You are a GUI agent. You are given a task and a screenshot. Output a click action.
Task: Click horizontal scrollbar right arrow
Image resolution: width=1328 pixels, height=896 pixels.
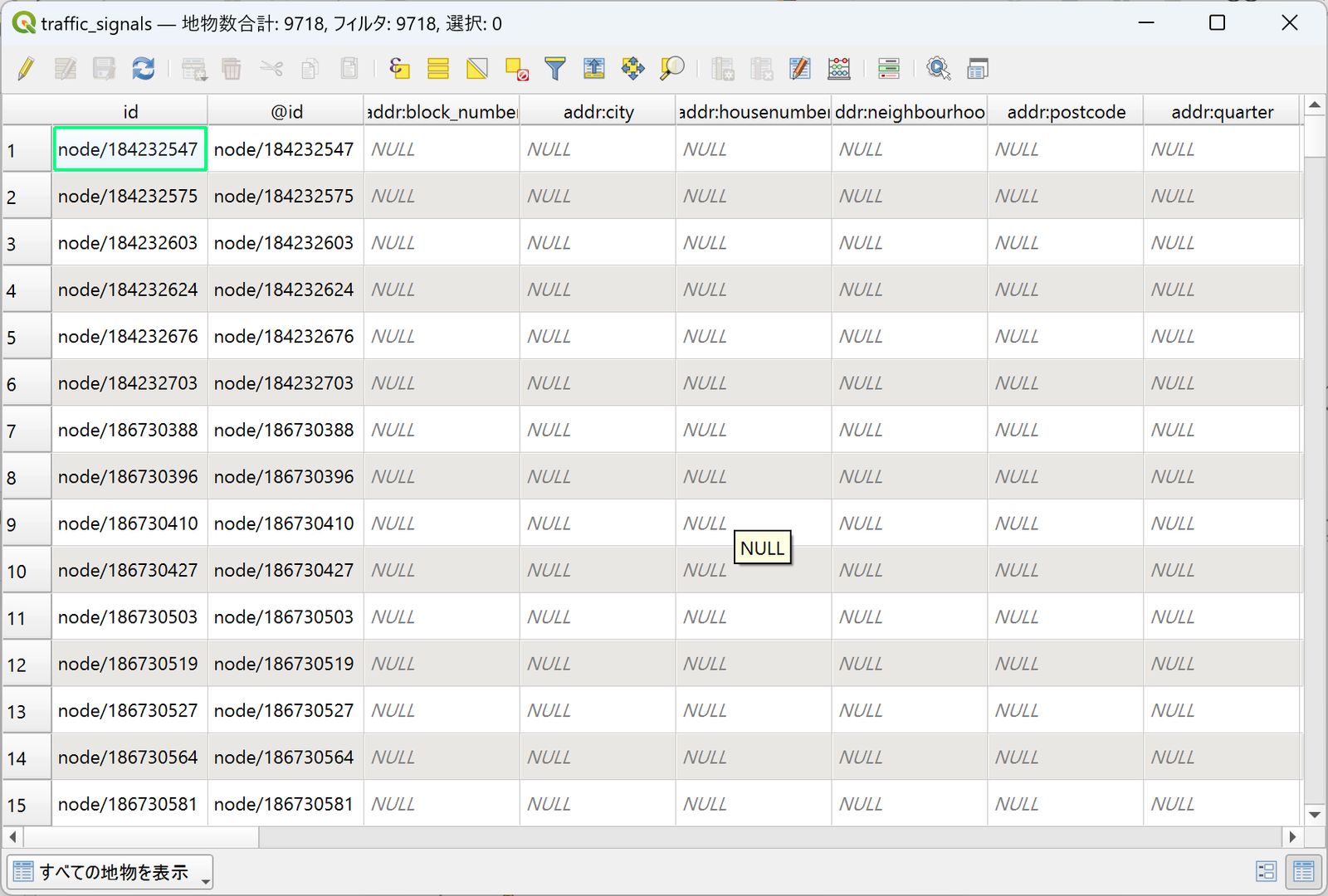click(x=1291, y=837)
